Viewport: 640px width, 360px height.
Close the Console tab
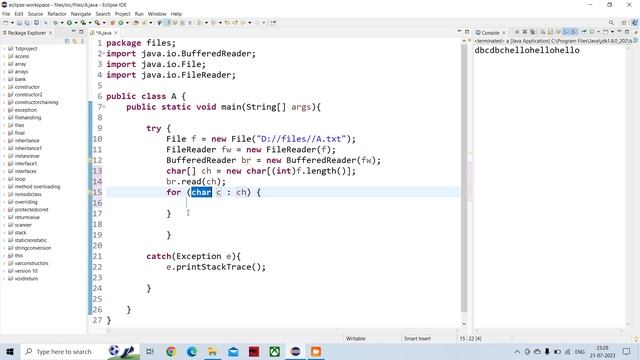tap(504, 33)
